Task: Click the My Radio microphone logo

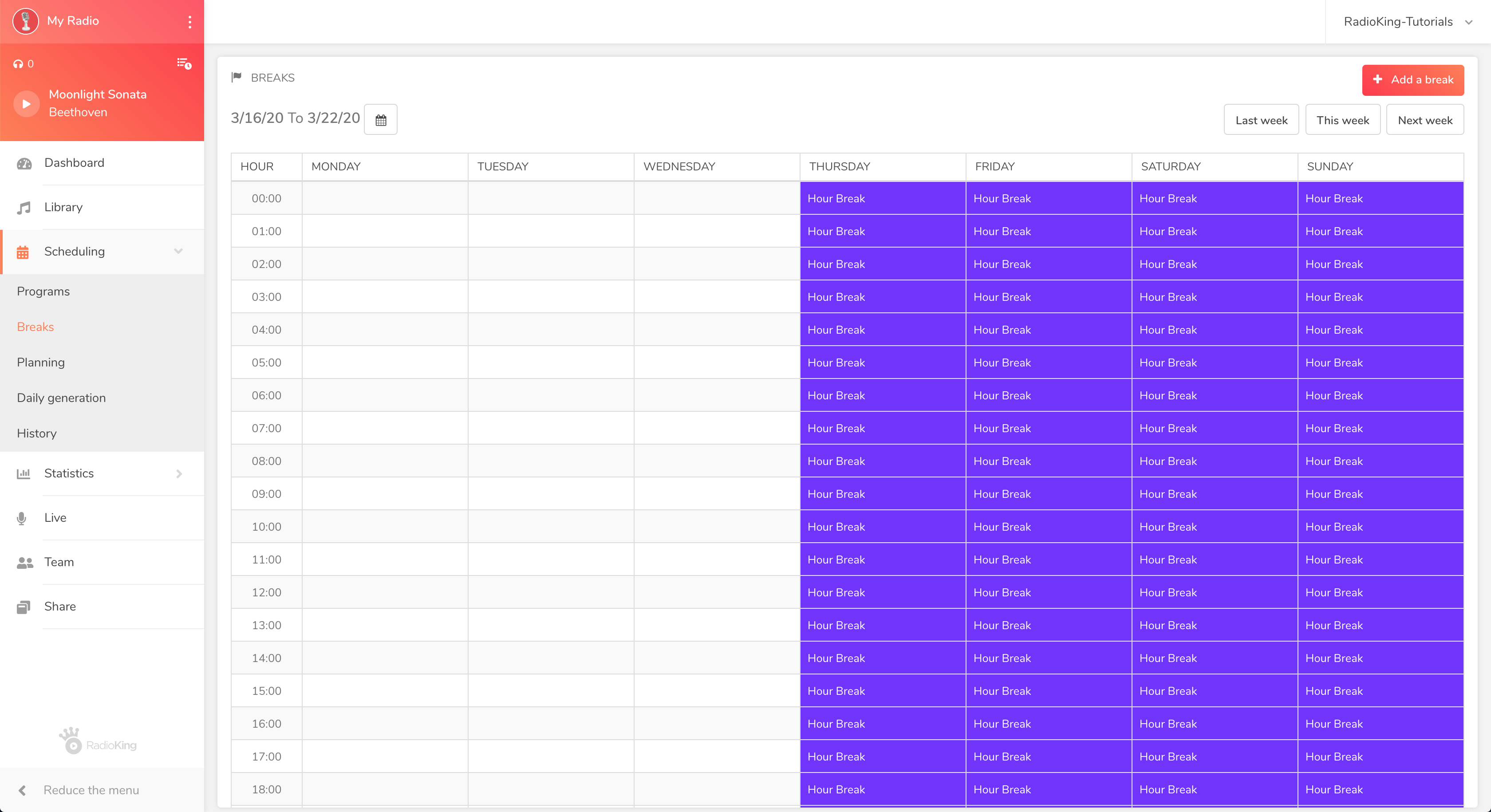Action: 25,21
